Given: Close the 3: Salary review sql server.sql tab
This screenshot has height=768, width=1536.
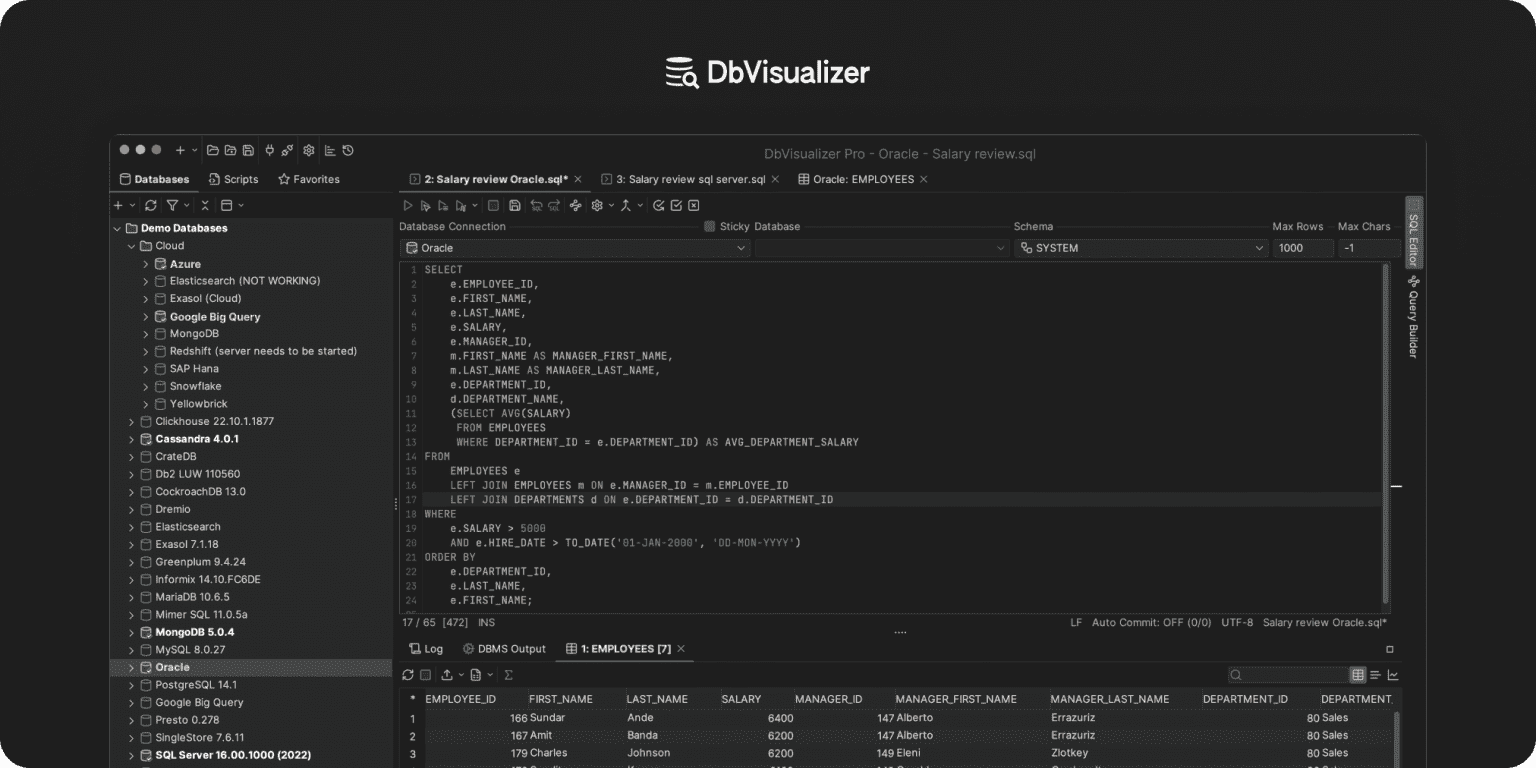Looking at the screenshot, I should (x=776, y=179).
